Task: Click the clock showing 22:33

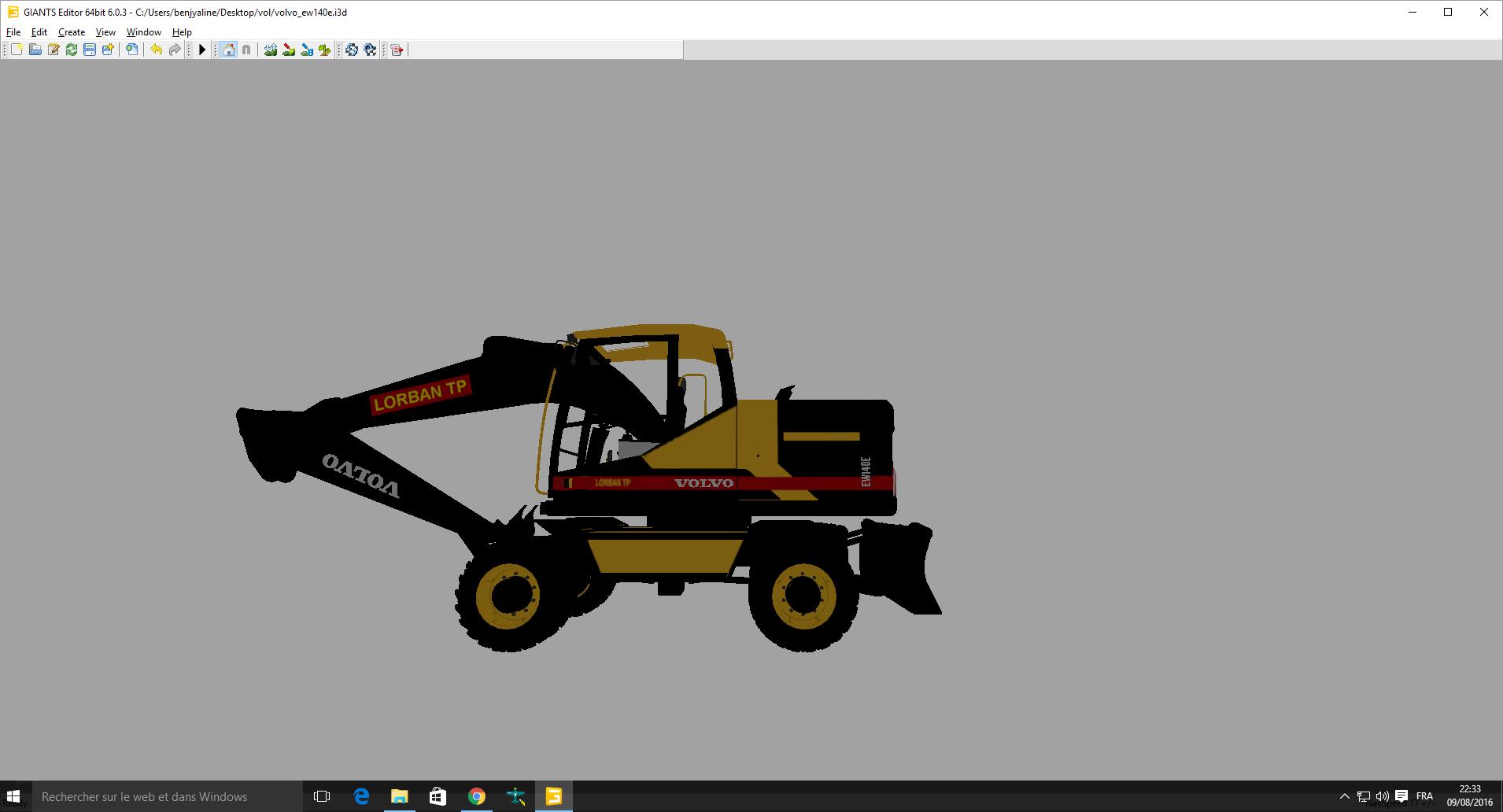Action: coord(1470,795)
